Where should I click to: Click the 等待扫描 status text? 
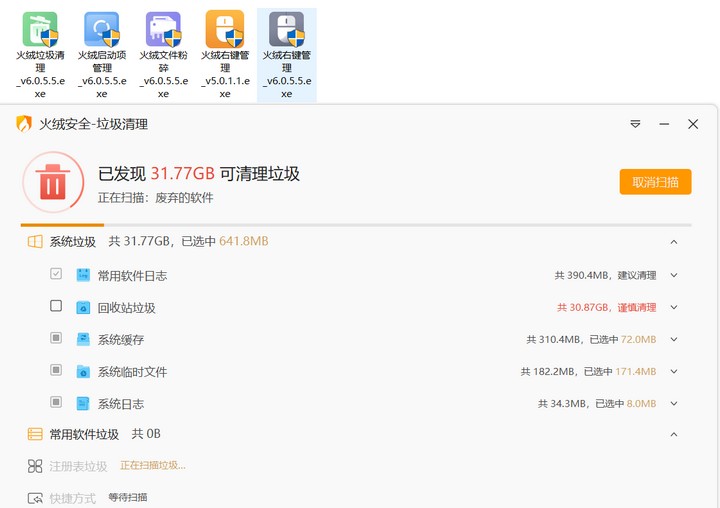(128, 497)
